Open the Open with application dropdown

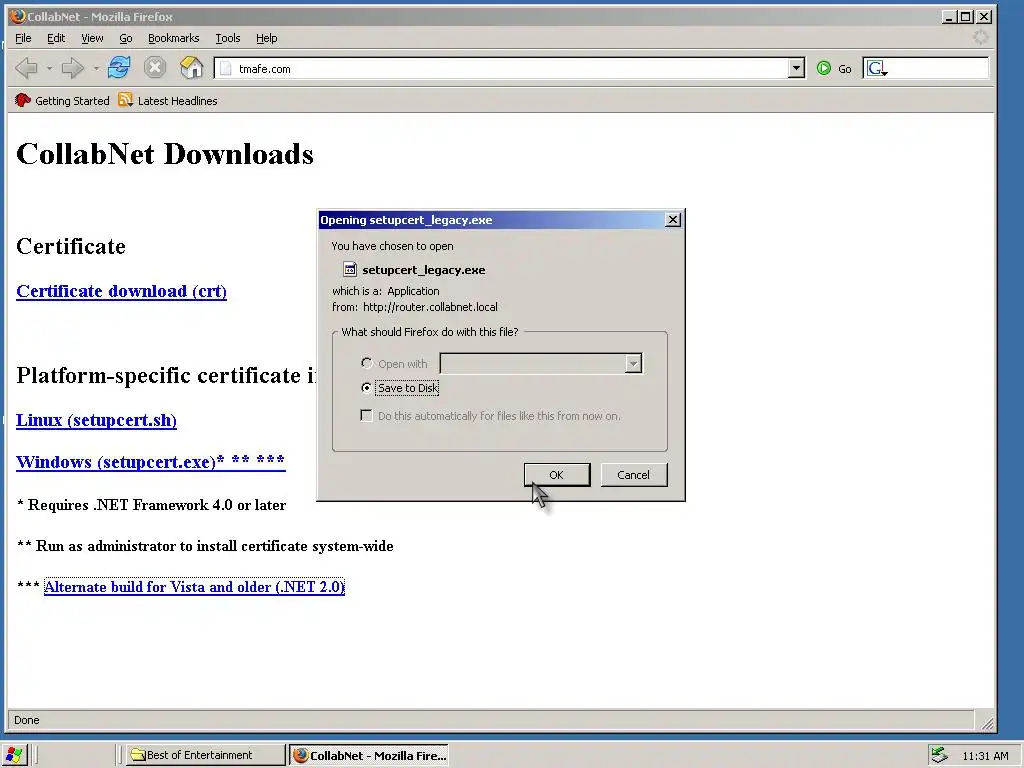[x=633, y=364]
